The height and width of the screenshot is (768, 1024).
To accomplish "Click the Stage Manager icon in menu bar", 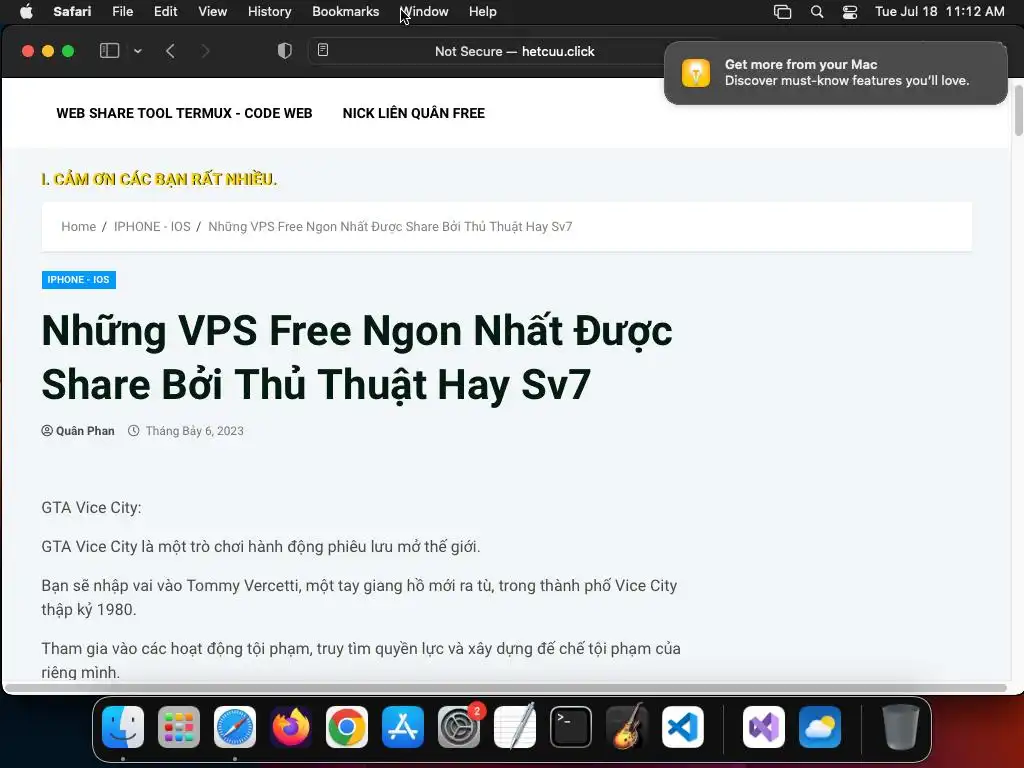I will tap(782, 12).
